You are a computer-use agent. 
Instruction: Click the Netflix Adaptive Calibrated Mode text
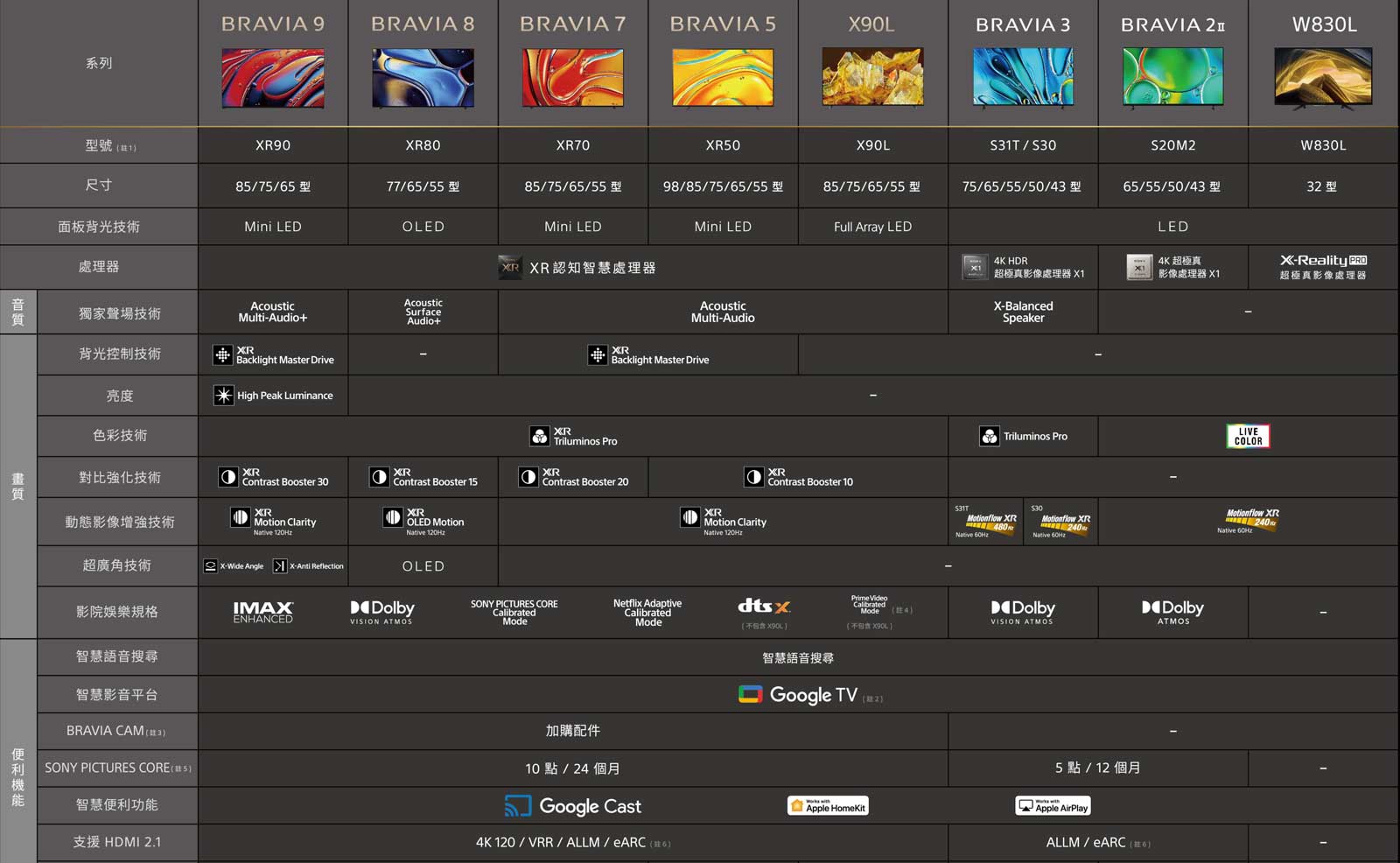647,613
